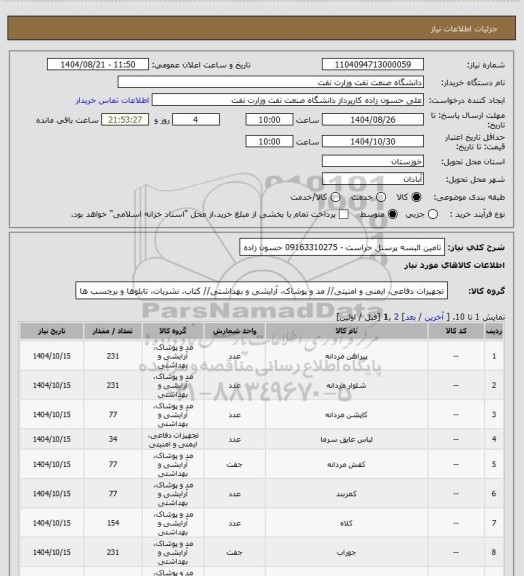The height and width of the screenshot is (576, 524).
Task: Open the اطلاعات تماس خریدار link
Action: point(112,100)
